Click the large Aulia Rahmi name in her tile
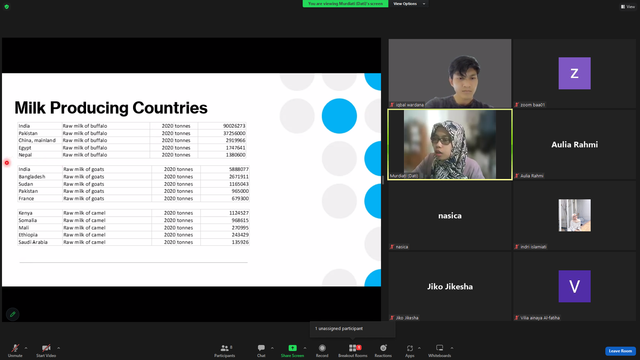640x360 pixels. (574, 144)
